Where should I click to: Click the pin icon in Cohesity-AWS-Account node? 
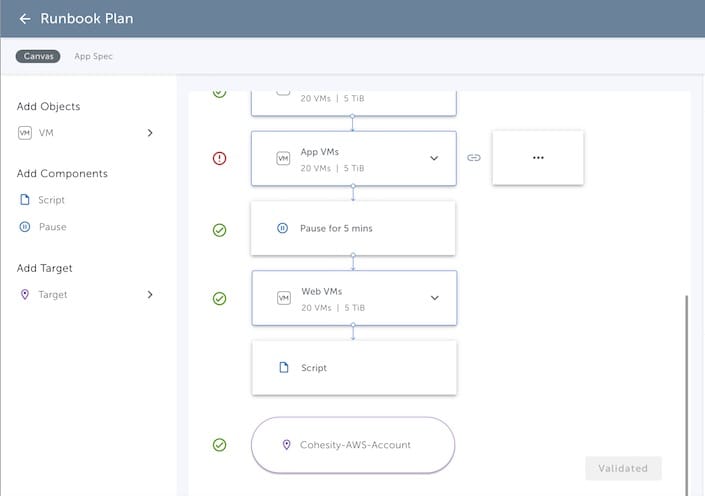click(x=286, y=445)
